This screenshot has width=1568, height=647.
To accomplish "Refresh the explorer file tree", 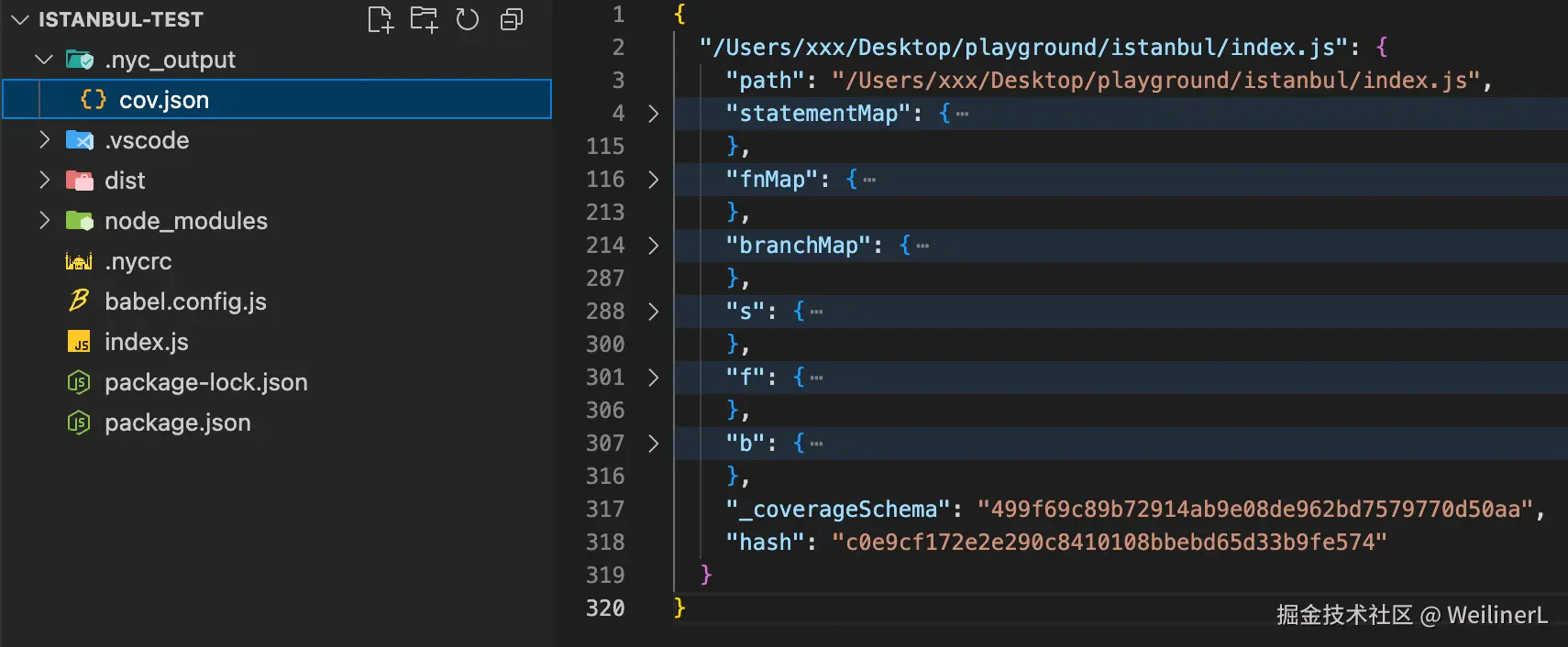I will coord(468,19).
